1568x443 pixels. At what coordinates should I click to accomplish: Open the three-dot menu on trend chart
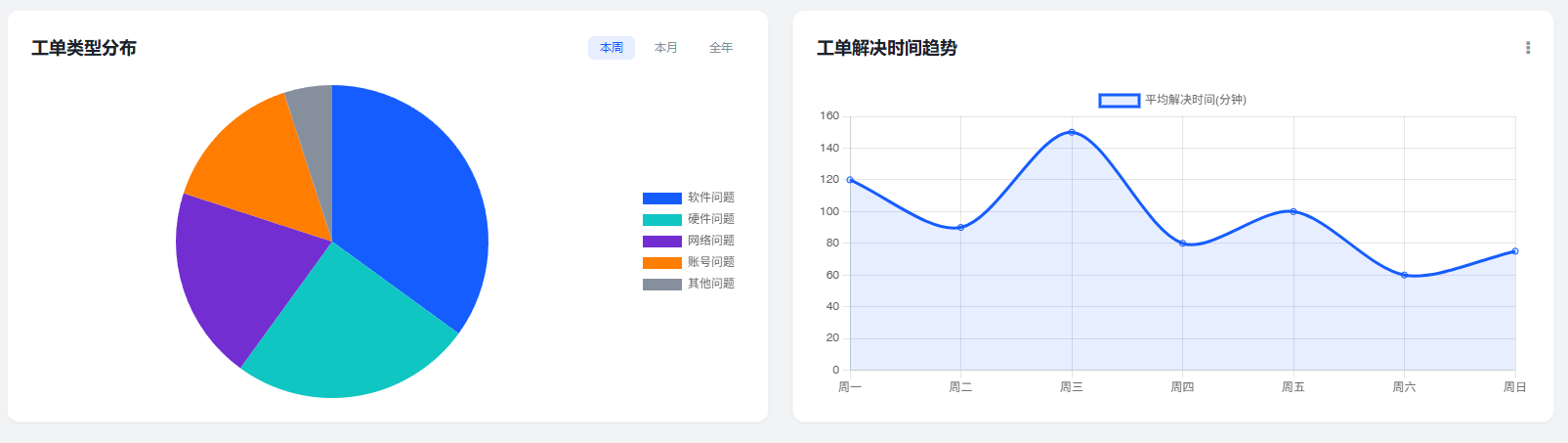point(1528,48)
